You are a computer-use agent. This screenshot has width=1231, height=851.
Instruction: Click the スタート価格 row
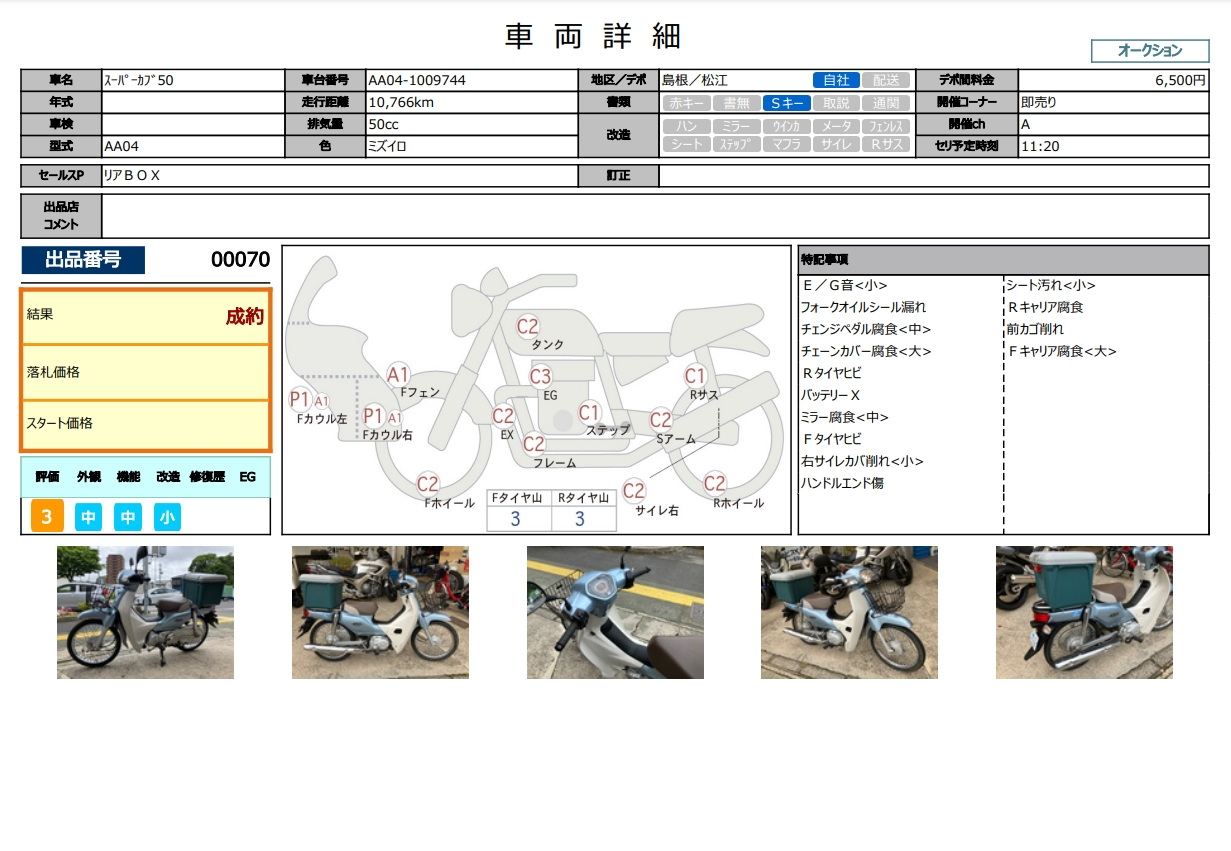tap(146, 424)
